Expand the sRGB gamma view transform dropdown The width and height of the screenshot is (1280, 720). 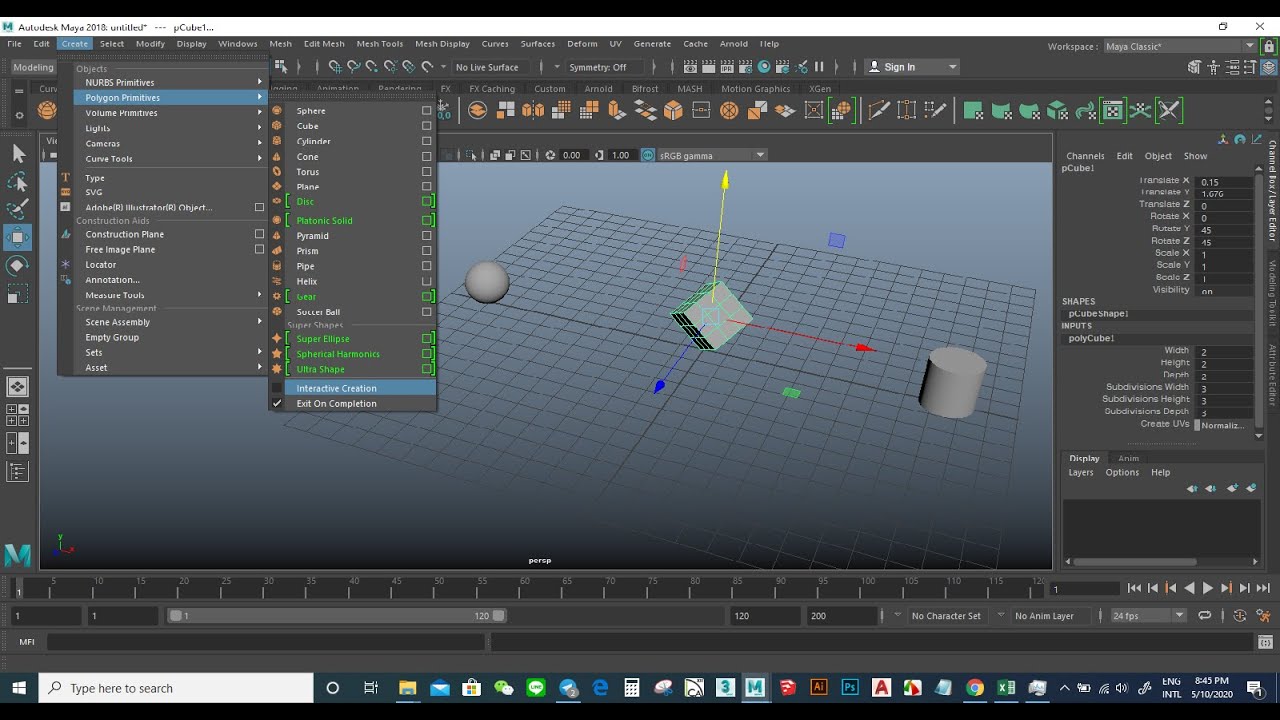713,155
